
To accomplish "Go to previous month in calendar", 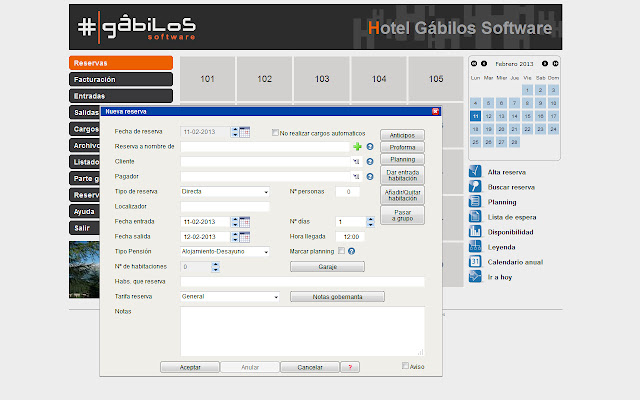I will coord(484,64).
